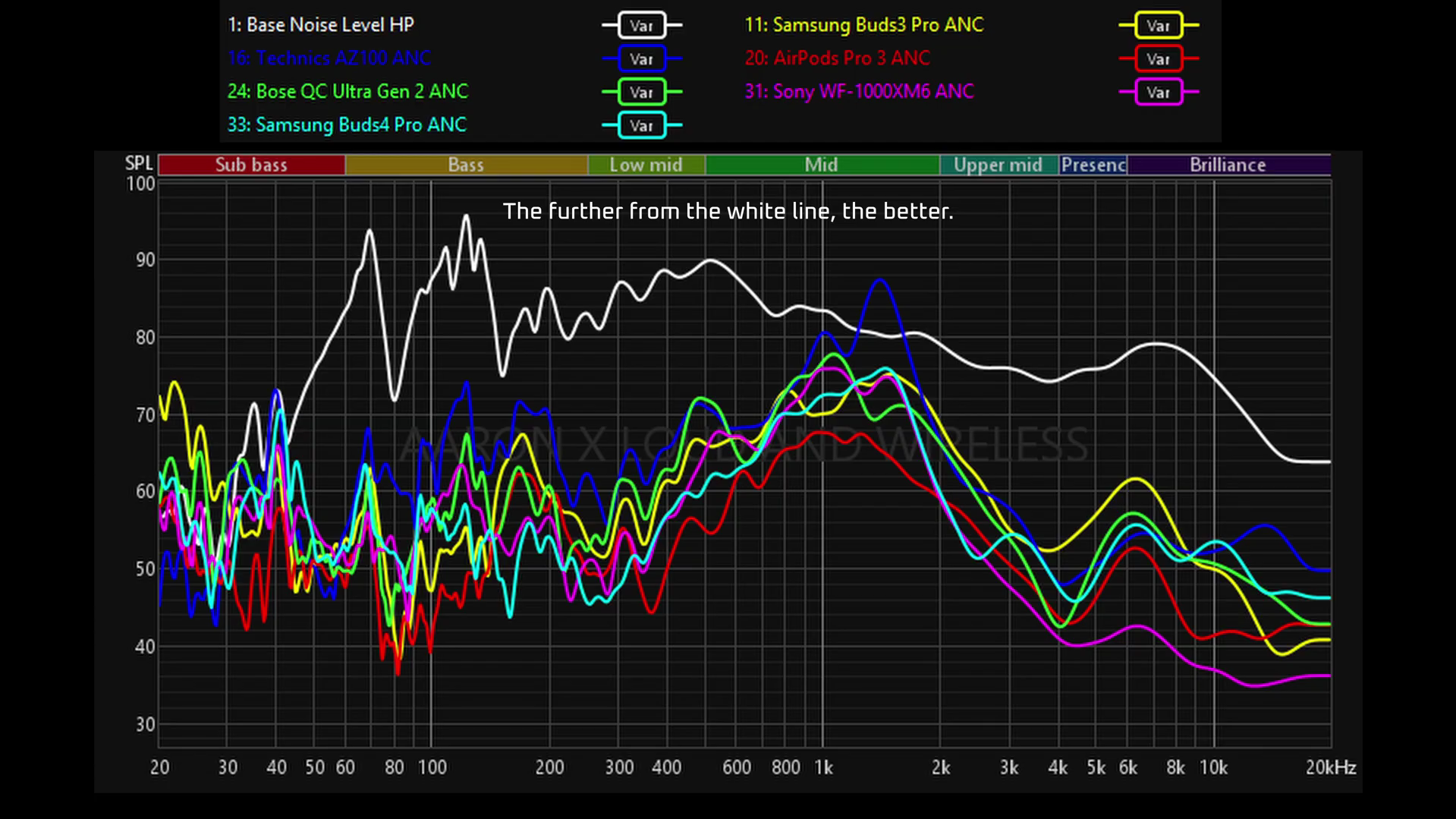Click the Var button for Technics AZ100 ANC
Image resolution: width=1456 pixels, height=819 pixels.
tap(642, 58)
